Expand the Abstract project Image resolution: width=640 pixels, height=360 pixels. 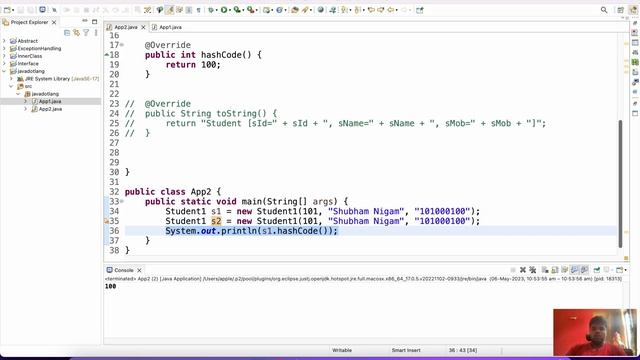coord(4,41)
